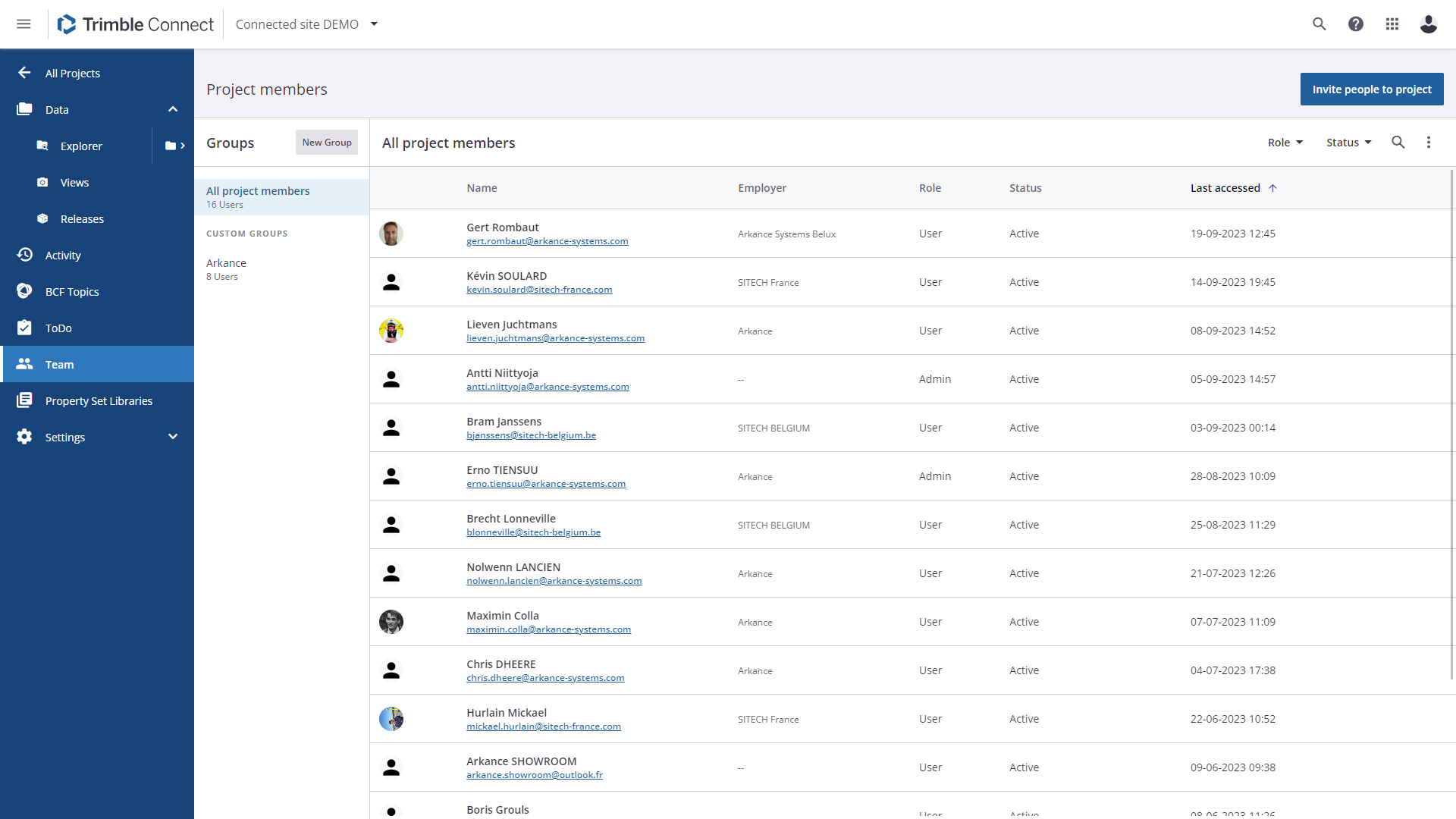Search members with the magnifier icon
The image size is (1456, 819).
1398,143
